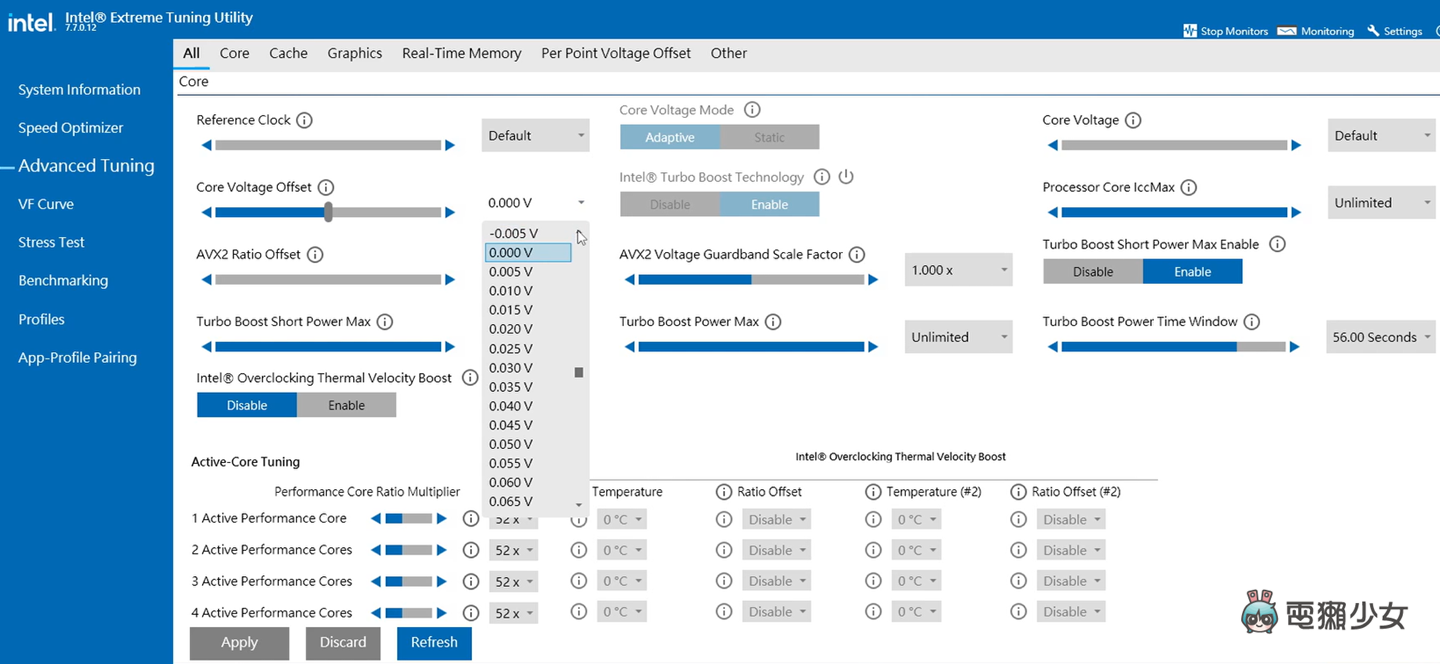Image resolution: width=1440 pixels, height=664 pixels.
Task: Open System Information in the sidebar
Action: point(79,90)
